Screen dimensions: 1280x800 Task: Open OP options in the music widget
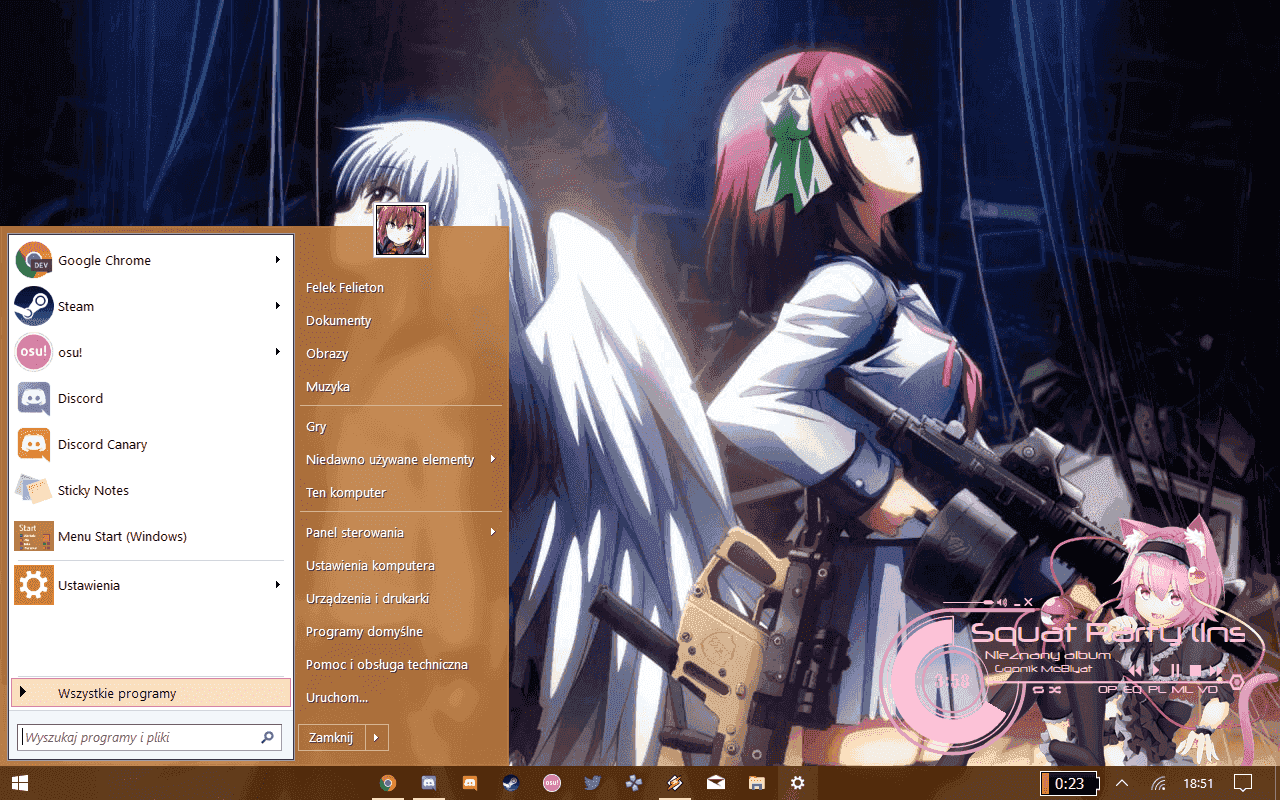point(1106,689)
